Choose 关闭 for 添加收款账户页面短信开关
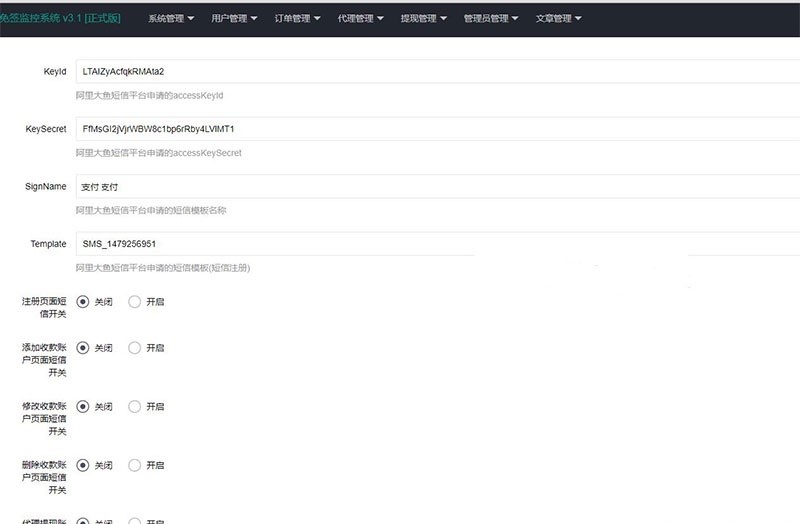 pos(83,348)
